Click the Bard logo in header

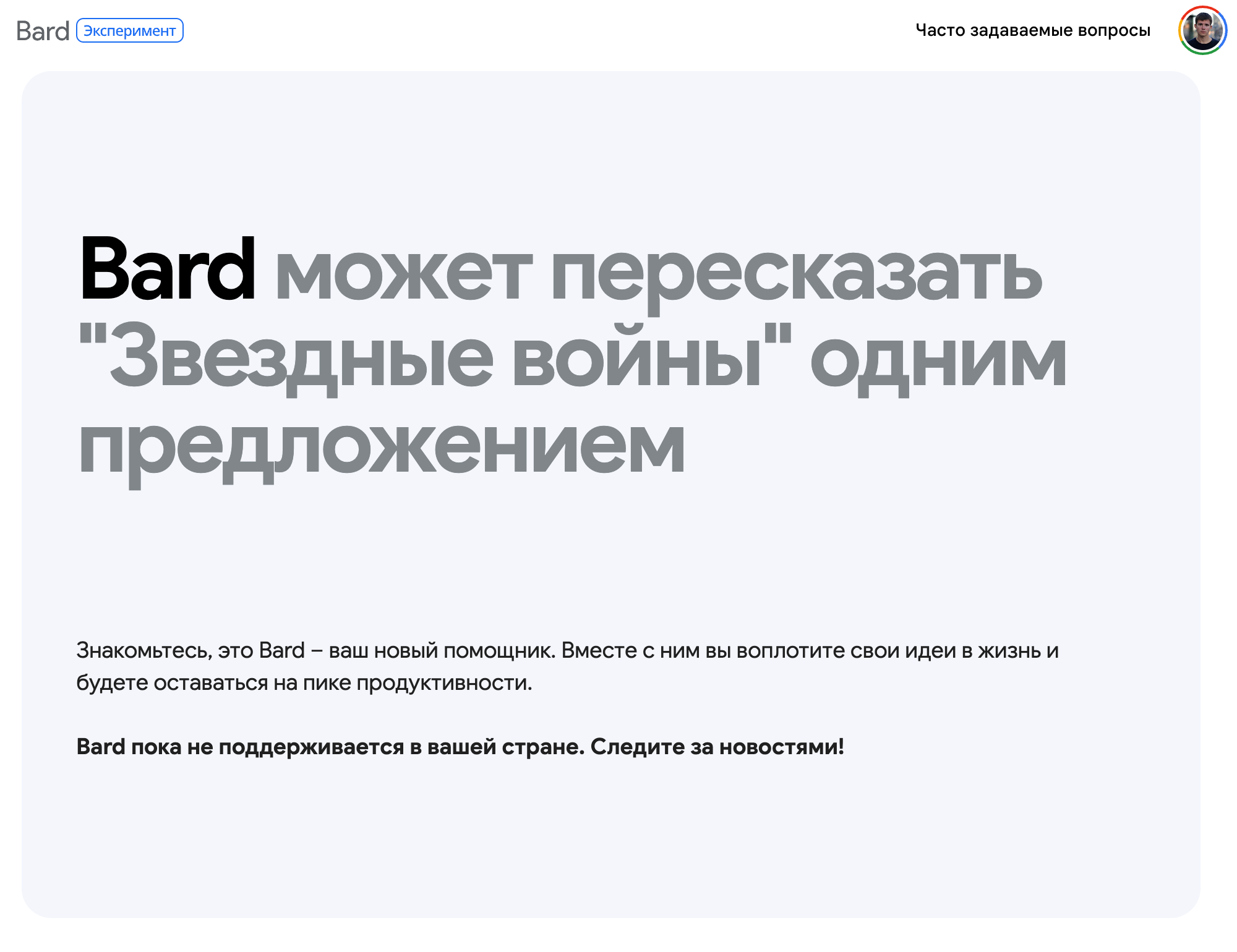43,31
